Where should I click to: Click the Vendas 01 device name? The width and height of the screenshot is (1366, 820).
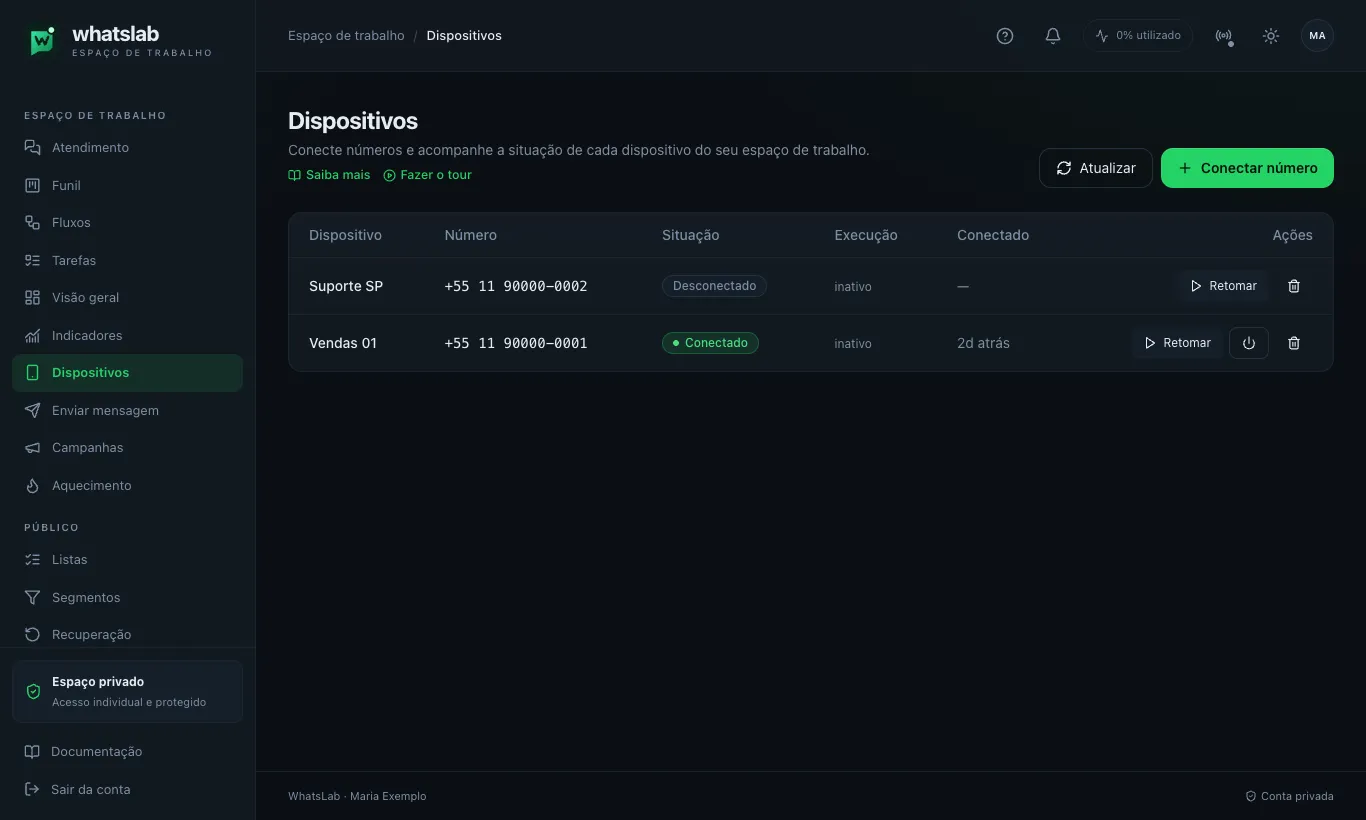[x=343, y=343]
